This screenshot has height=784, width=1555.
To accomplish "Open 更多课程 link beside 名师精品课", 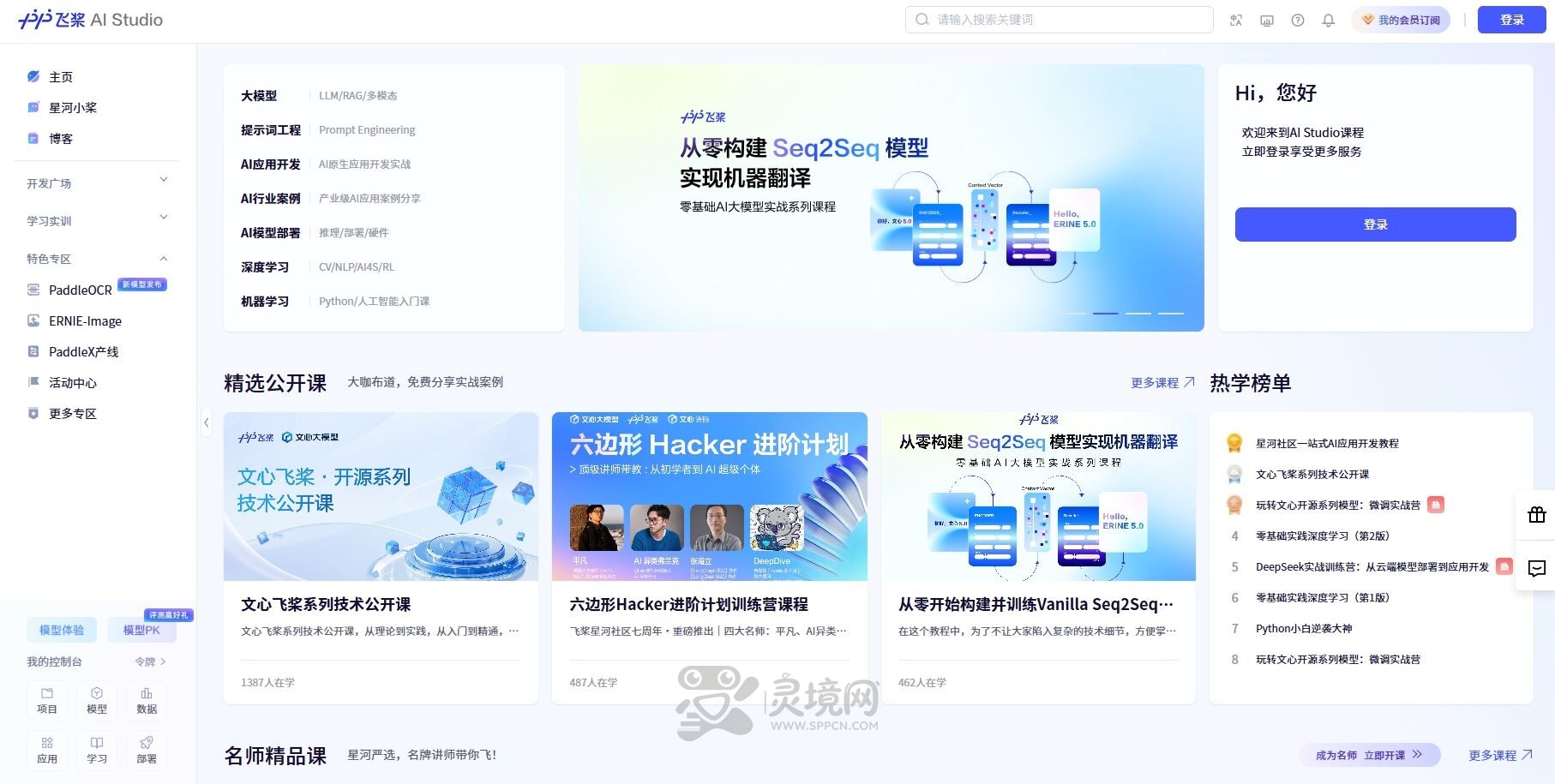I will [1500, 755].
